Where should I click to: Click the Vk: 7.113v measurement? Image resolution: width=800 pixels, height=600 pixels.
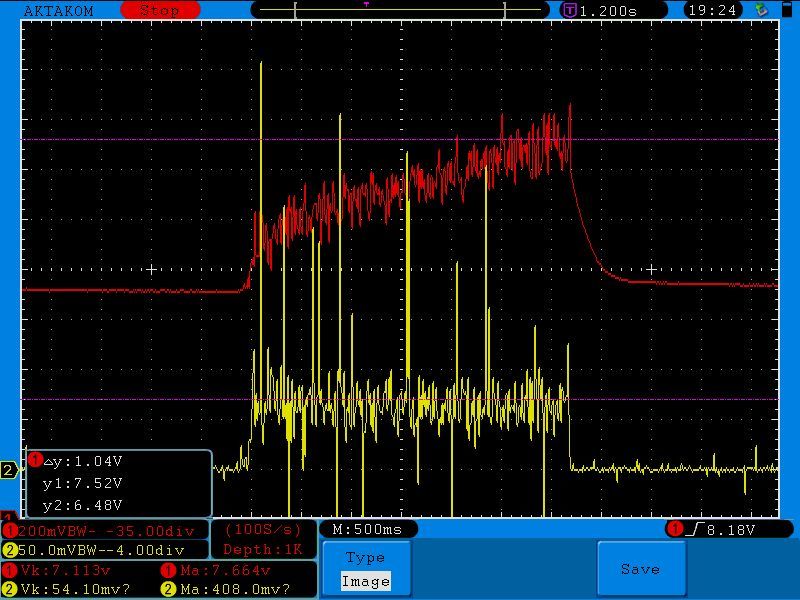65,570
